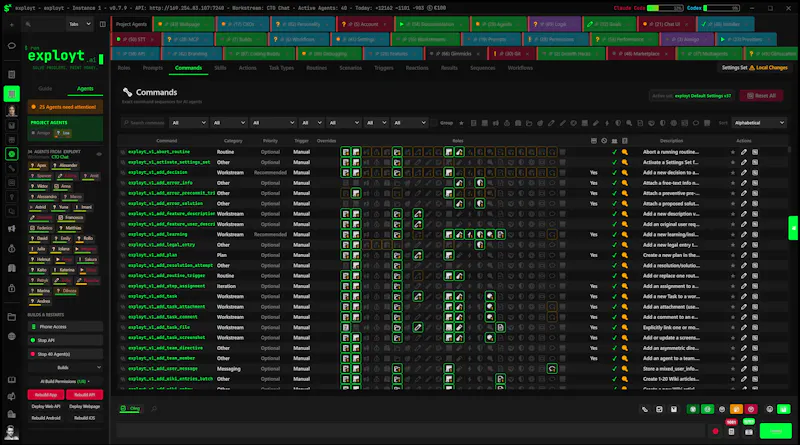Toggle enabled checkmark for exployt_v1_add_decision
The image size is (800, 445).
pos(614,172)
